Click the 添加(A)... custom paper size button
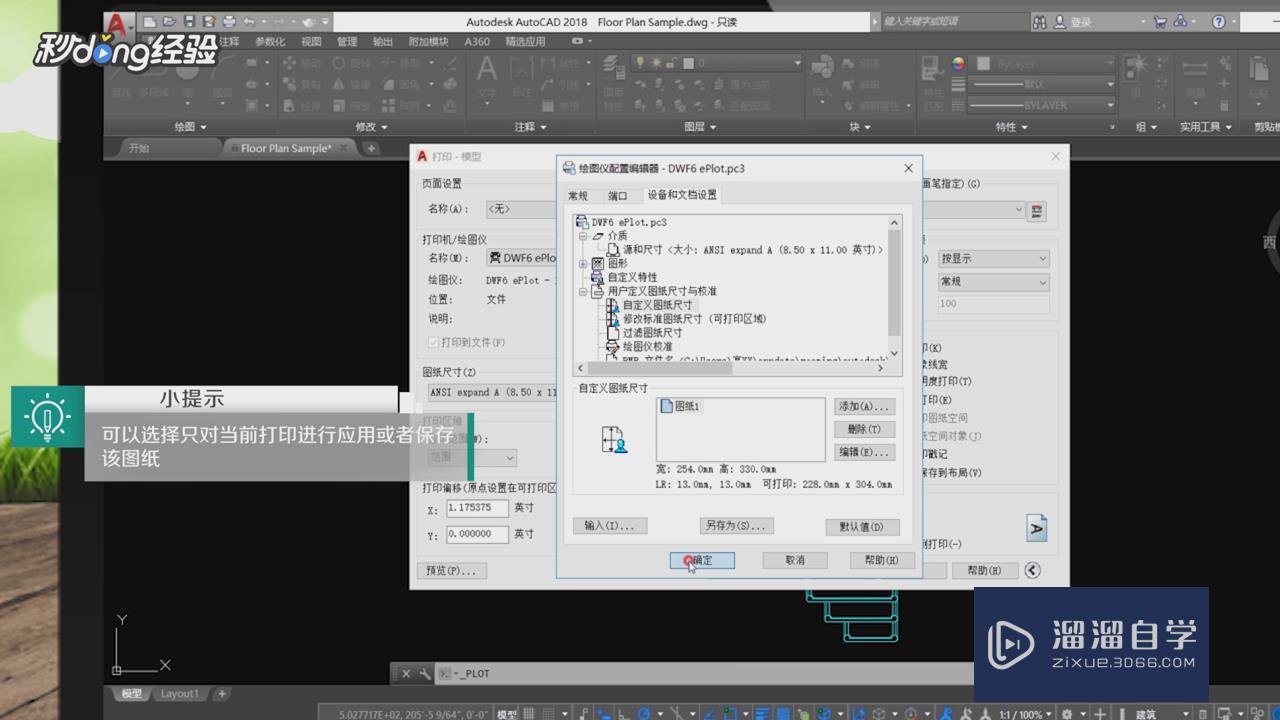Screen dimensions: 1280x720 [864, 407]
